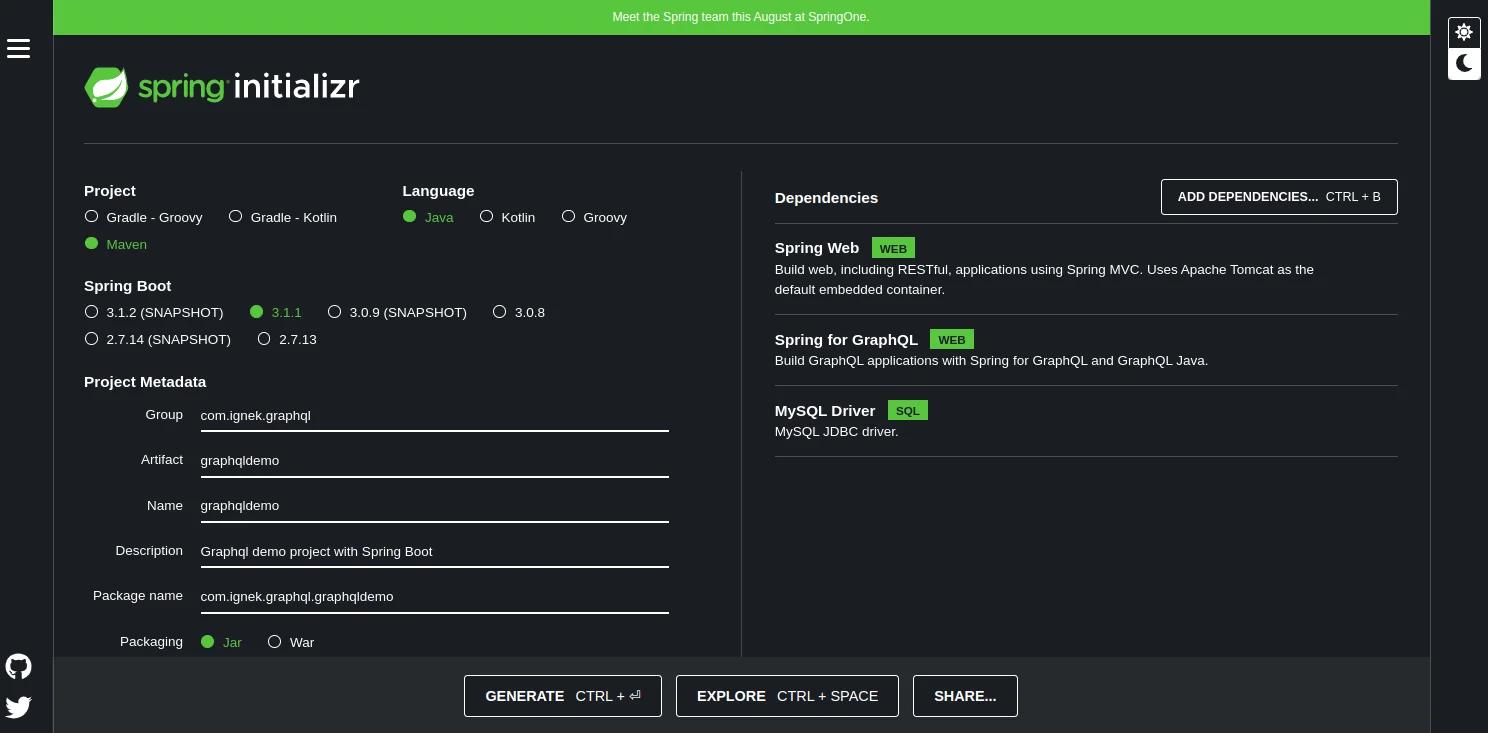Screen dimensions: 1488x733
Task: Select Maven project type
Action: point(116,244)
